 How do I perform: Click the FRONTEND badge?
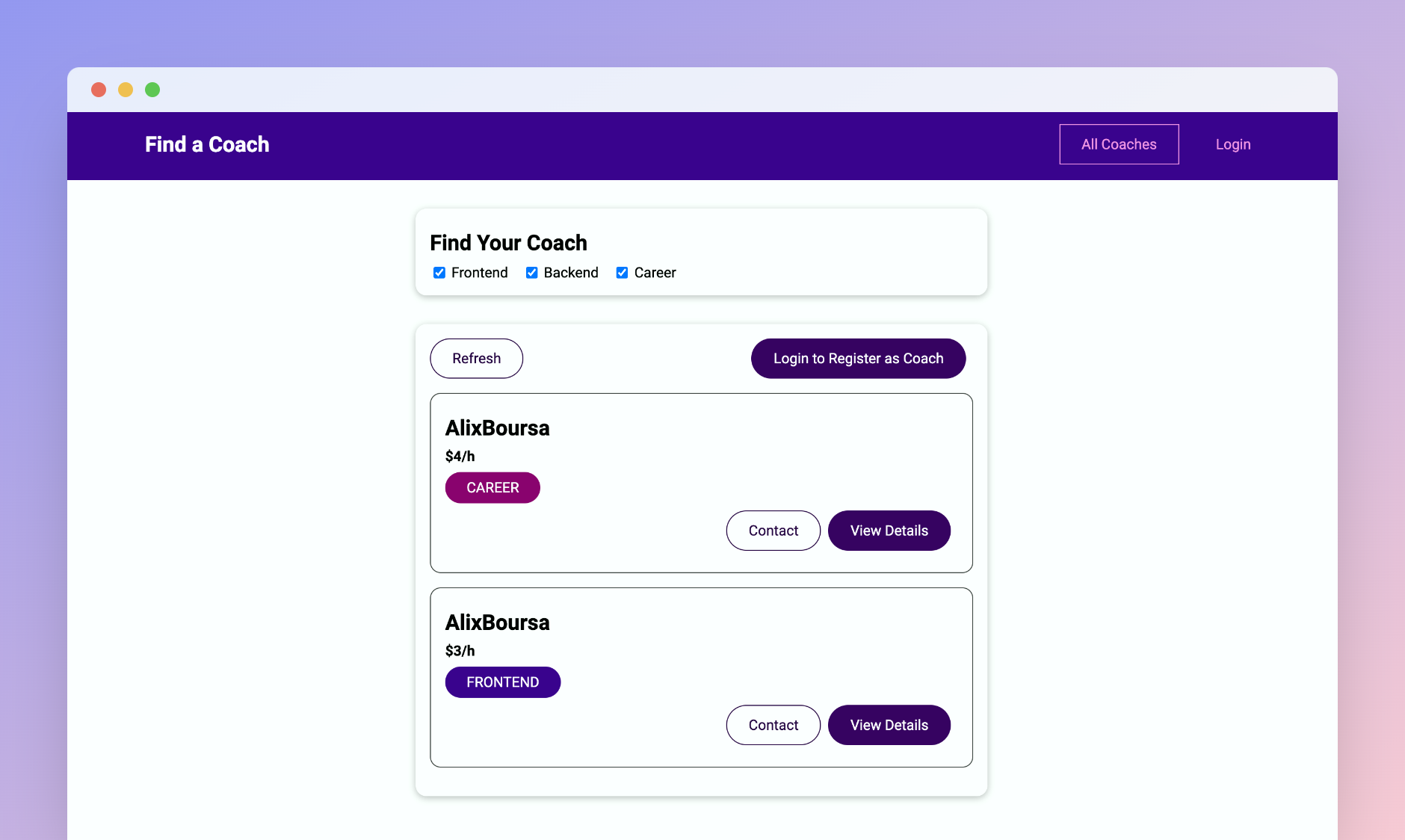503,682
